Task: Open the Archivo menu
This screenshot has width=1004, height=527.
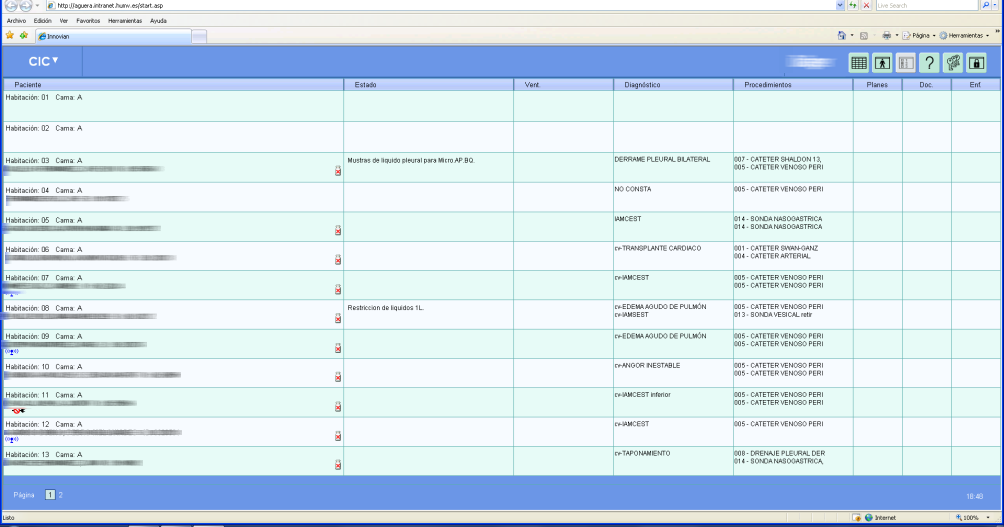Action: coord(16,20)
